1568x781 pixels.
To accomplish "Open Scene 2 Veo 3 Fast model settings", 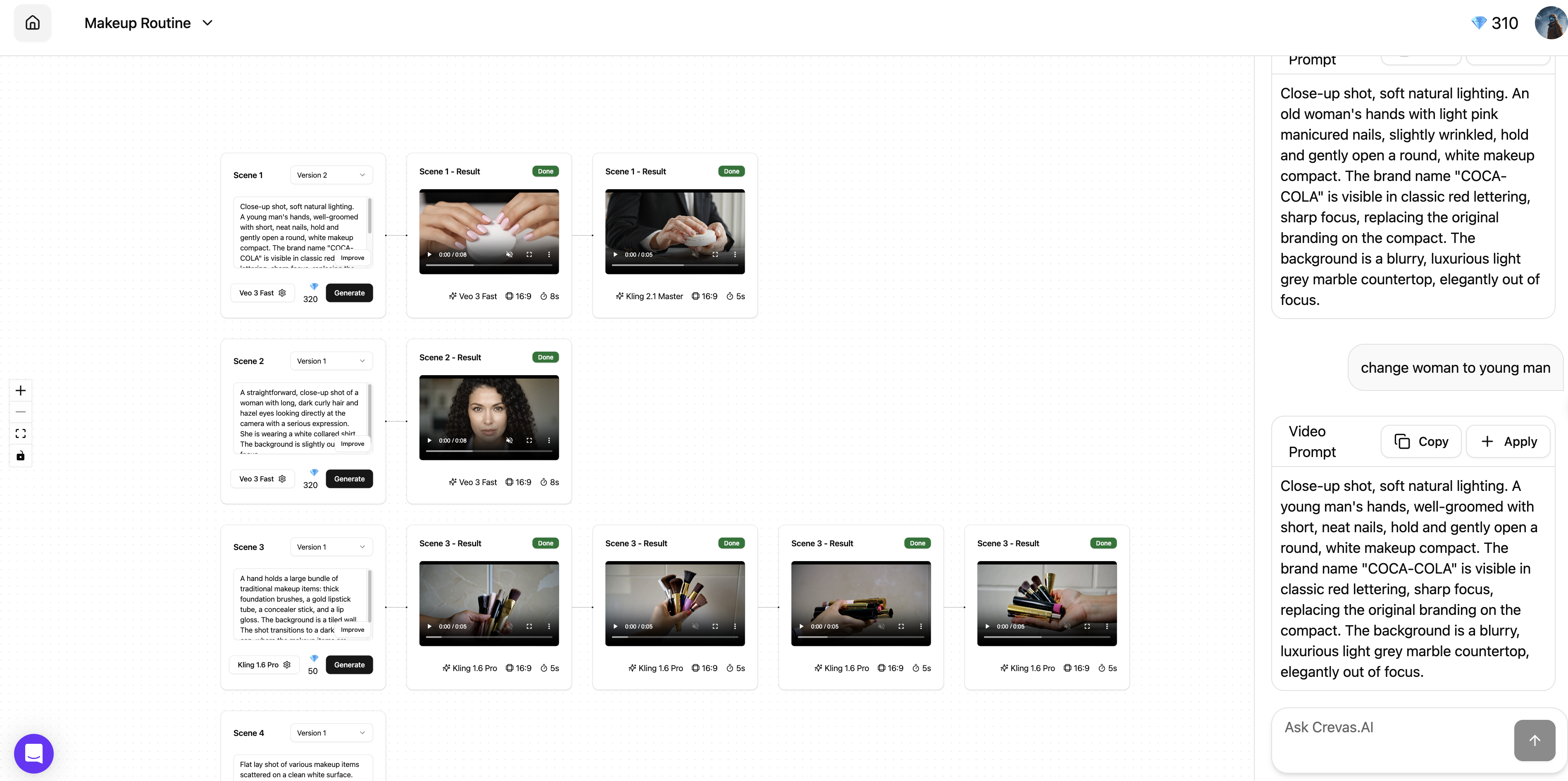I will [262, 479].
